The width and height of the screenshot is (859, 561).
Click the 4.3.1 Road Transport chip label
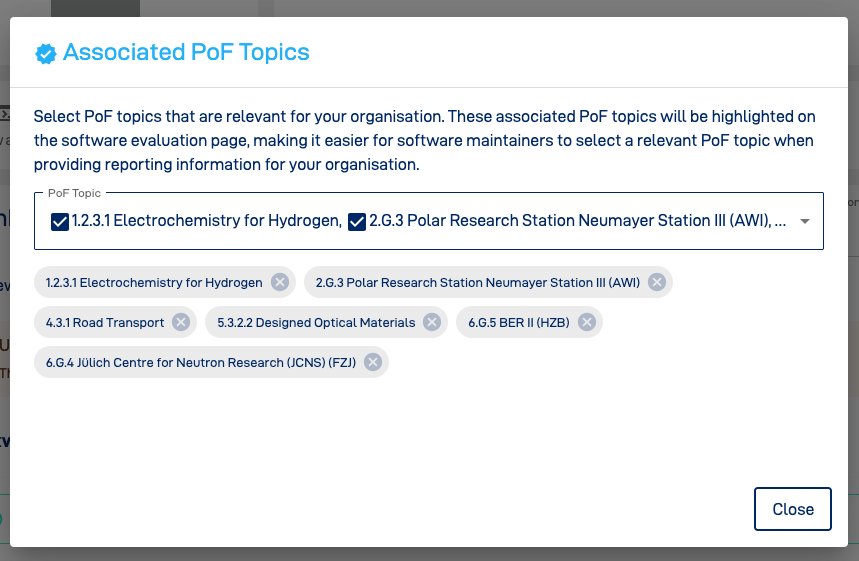coord(105,323)
